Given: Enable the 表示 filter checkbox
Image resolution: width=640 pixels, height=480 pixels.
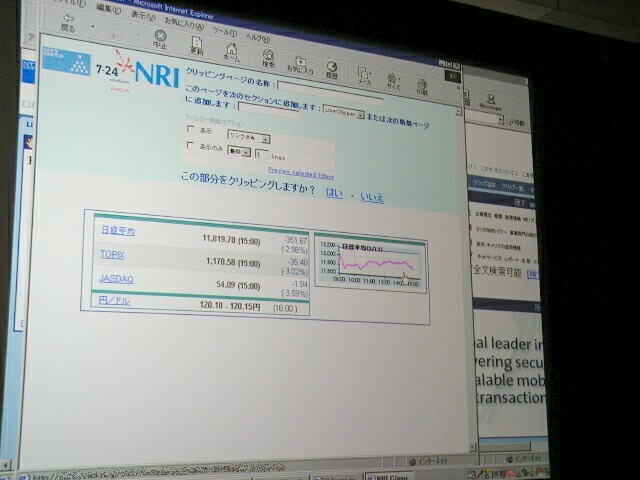Looking at the screenshot, I should (191, 130).
